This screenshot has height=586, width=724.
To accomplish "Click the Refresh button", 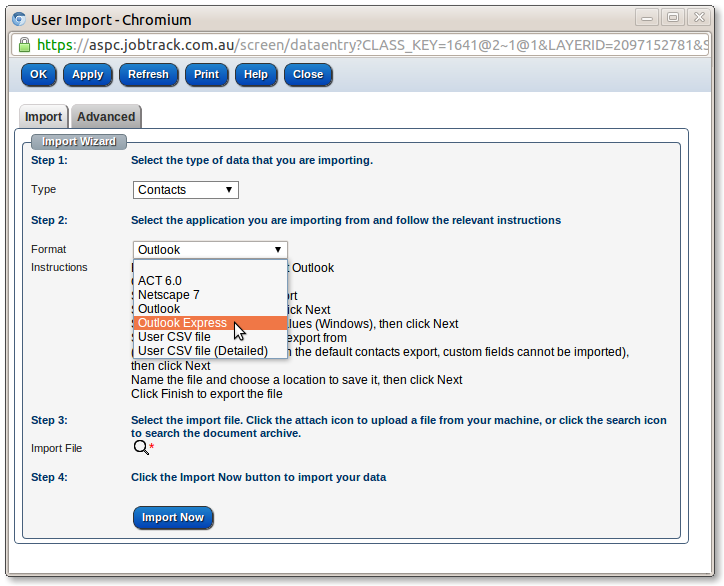I will click(148, 74).
